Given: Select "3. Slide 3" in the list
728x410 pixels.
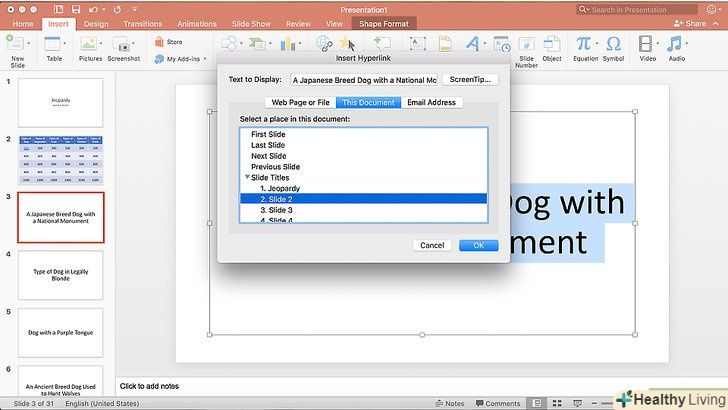Looking at the screenshot, I should pos(276,210).
